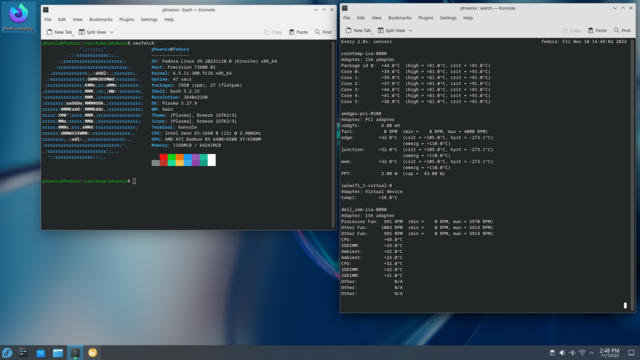Click the watch Konsole window title bar icon
Viewport: 640px width, 360px height.
(345, 8)
